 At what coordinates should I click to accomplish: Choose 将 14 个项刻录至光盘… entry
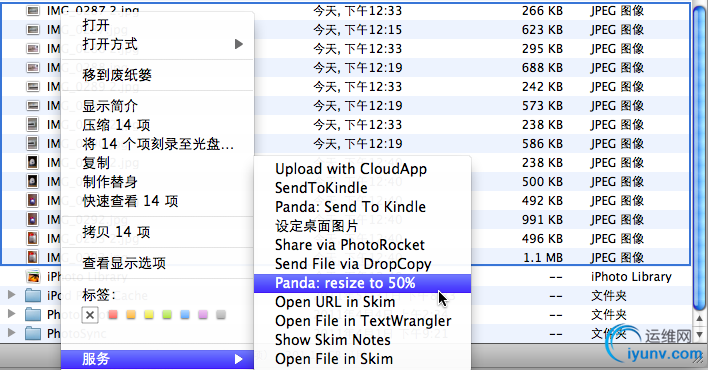pyautogui.click(x=158, y=144)
